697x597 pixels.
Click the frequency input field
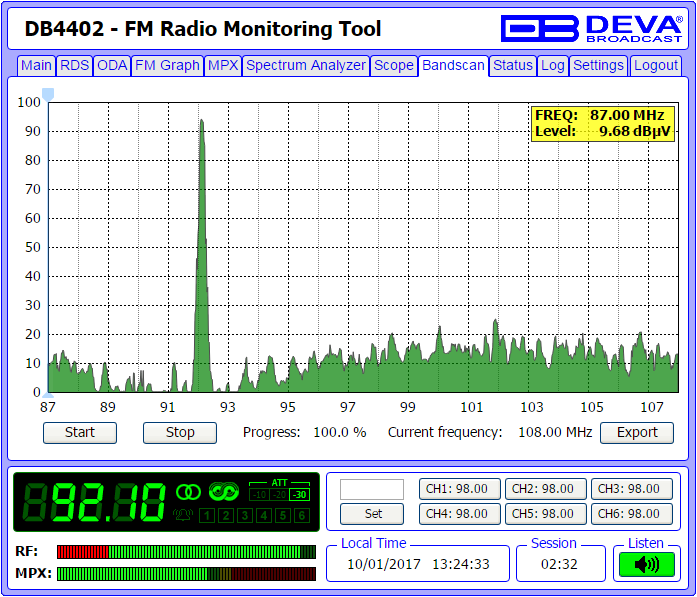372,489
